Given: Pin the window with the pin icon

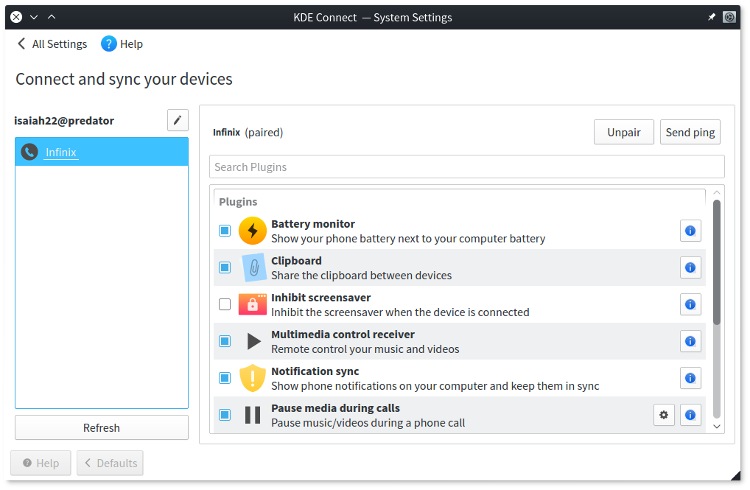Looking at the screenshot, I should pos(711,17).
